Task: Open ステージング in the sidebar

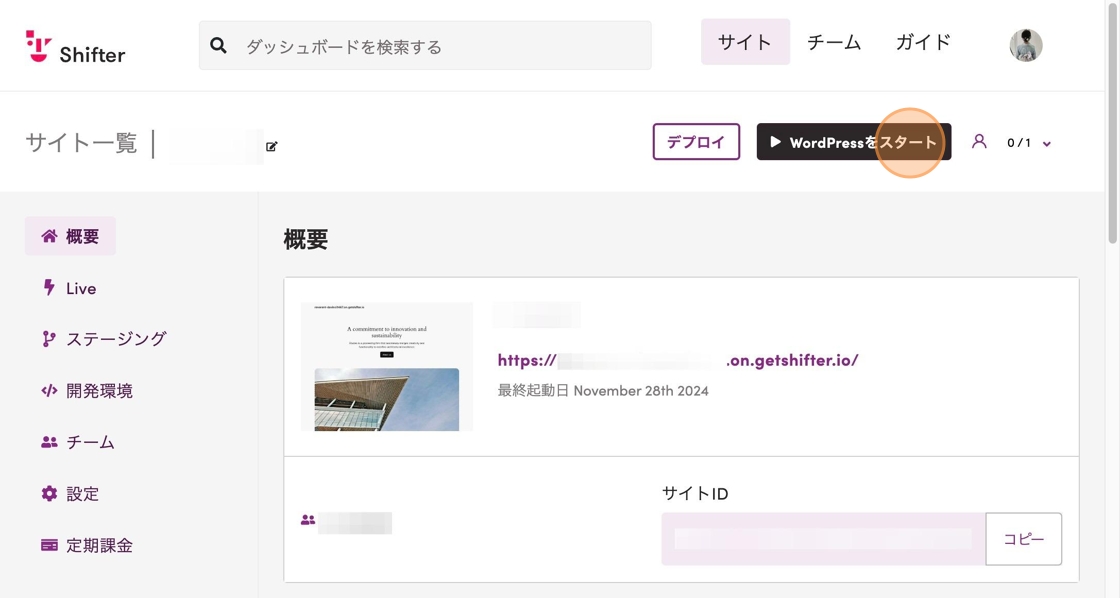Action: point(104,339)
